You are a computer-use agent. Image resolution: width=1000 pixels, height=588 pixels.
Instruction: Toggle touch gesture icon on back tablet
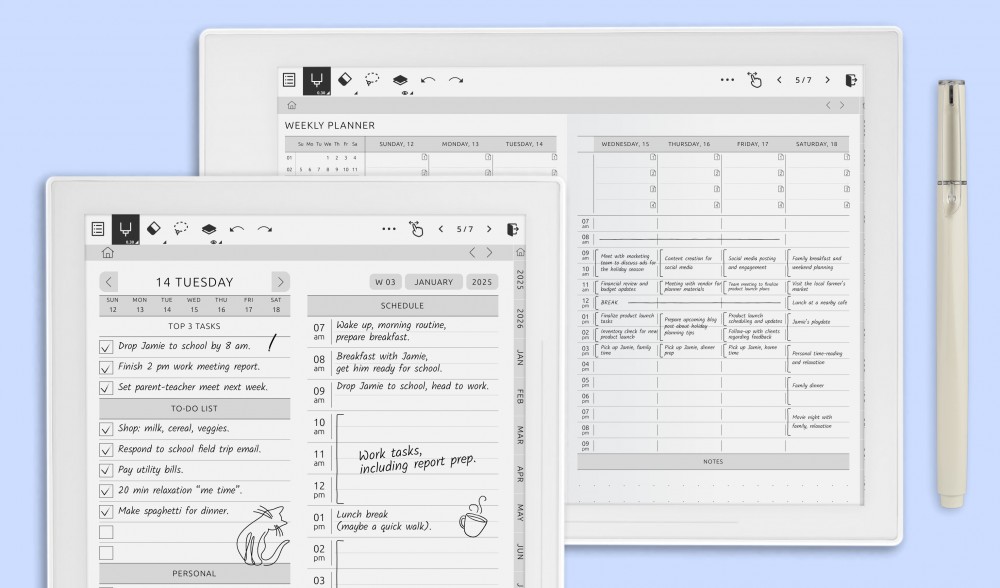[x=754, y=80]
